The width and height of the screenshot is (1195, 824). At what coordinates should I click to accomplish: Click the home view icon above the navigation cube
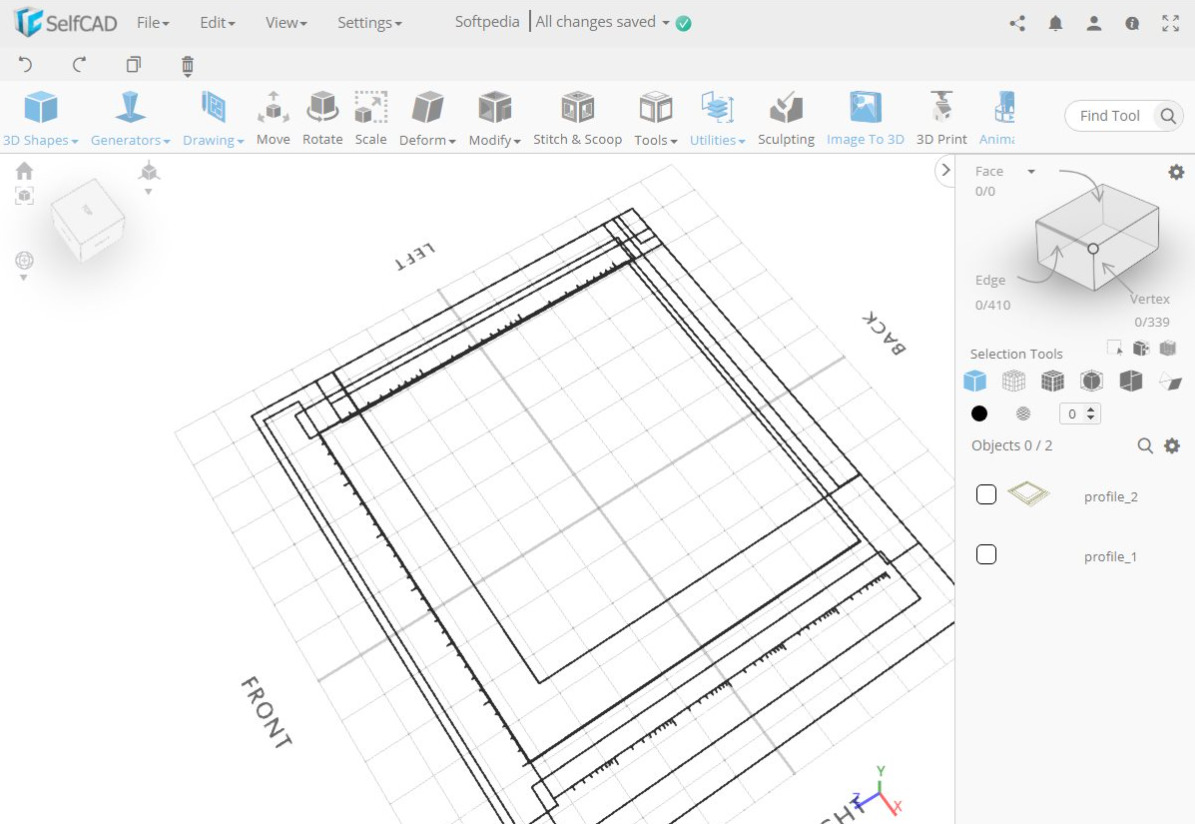pos(23,171)
